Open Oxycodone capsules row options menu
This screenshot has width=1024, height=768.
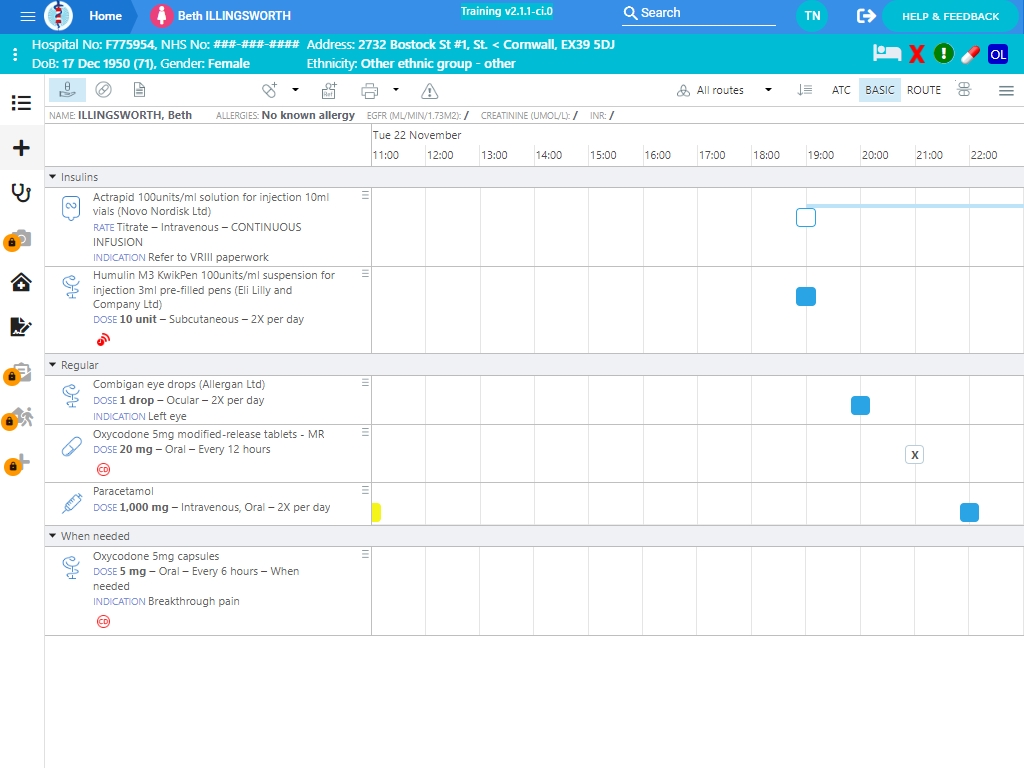pos(365,554)
